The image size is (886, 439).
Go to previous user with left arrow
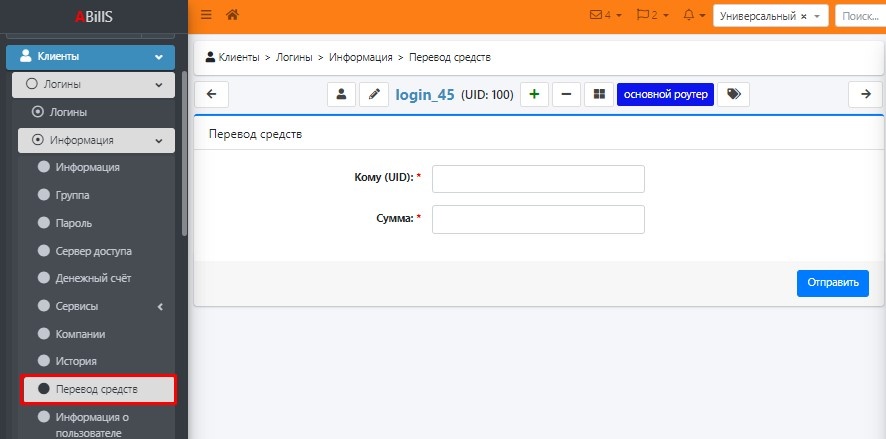point(211,94)
